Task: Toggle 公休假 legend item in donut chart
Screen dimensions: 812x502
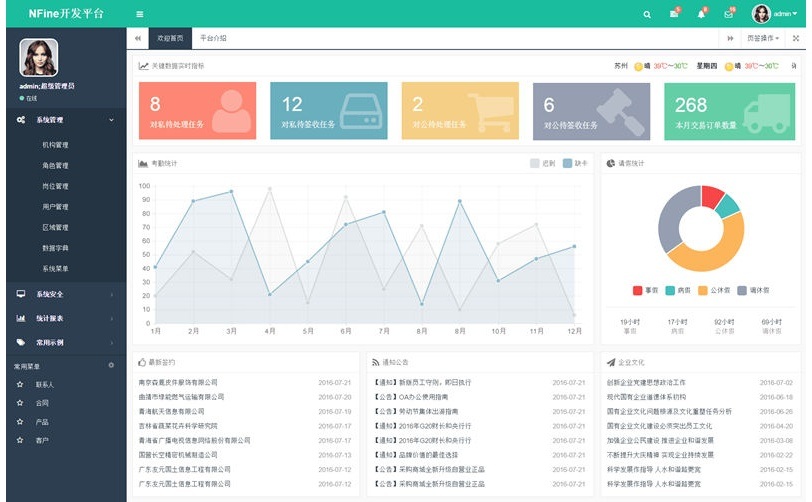Action: point(712,291)
